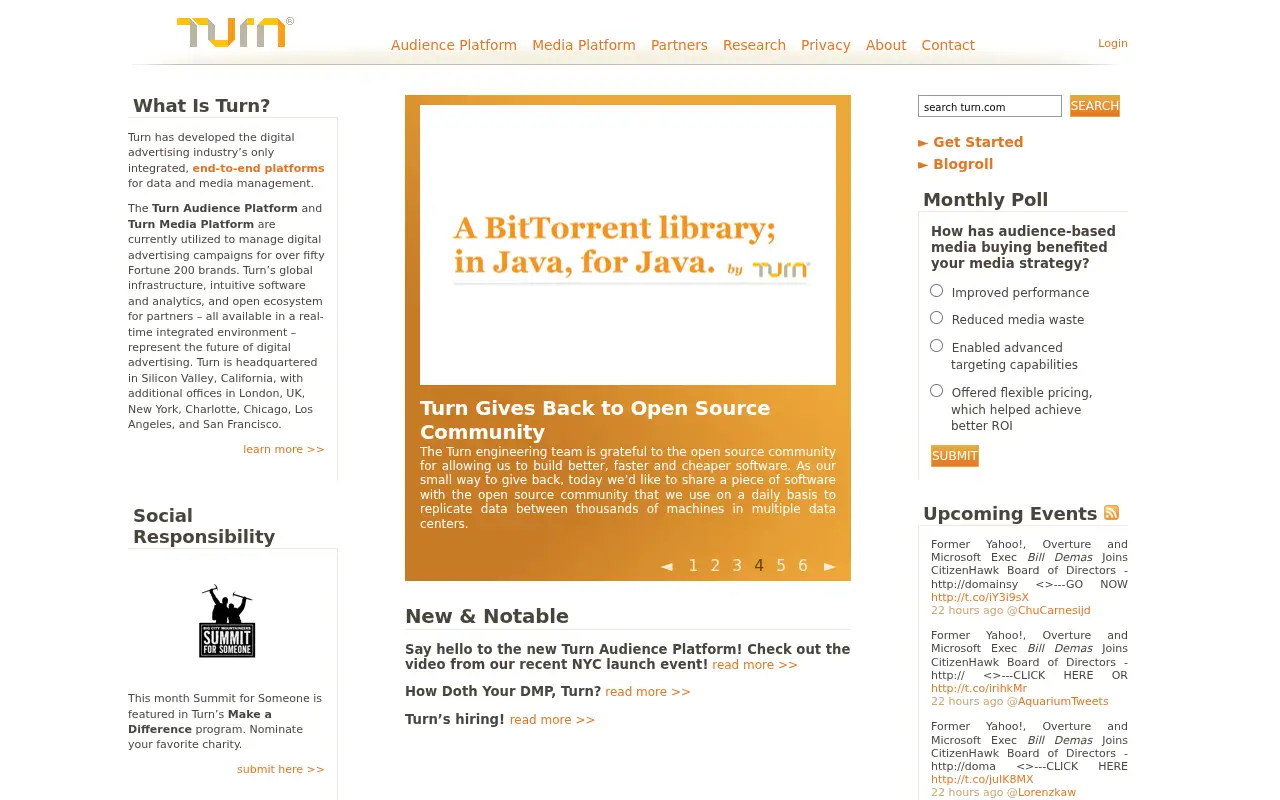Open the Audience Platform menu
The width and height of the screenshot is (1280, 800).
(x=454, y=45)
